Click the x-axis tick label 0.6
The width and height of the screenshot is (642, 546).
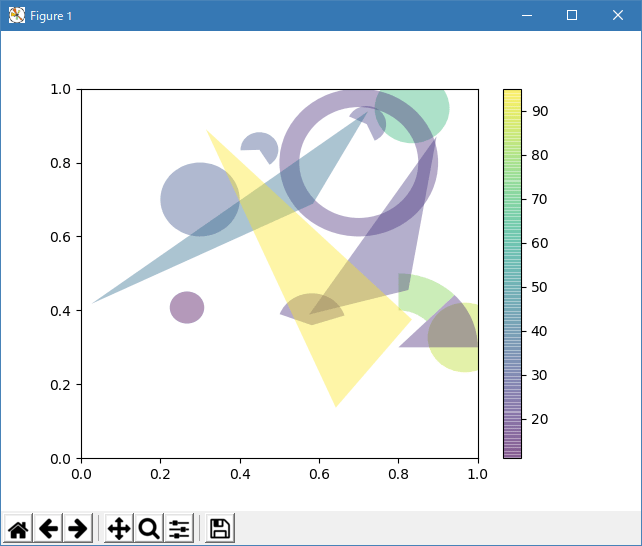[319, 474]
